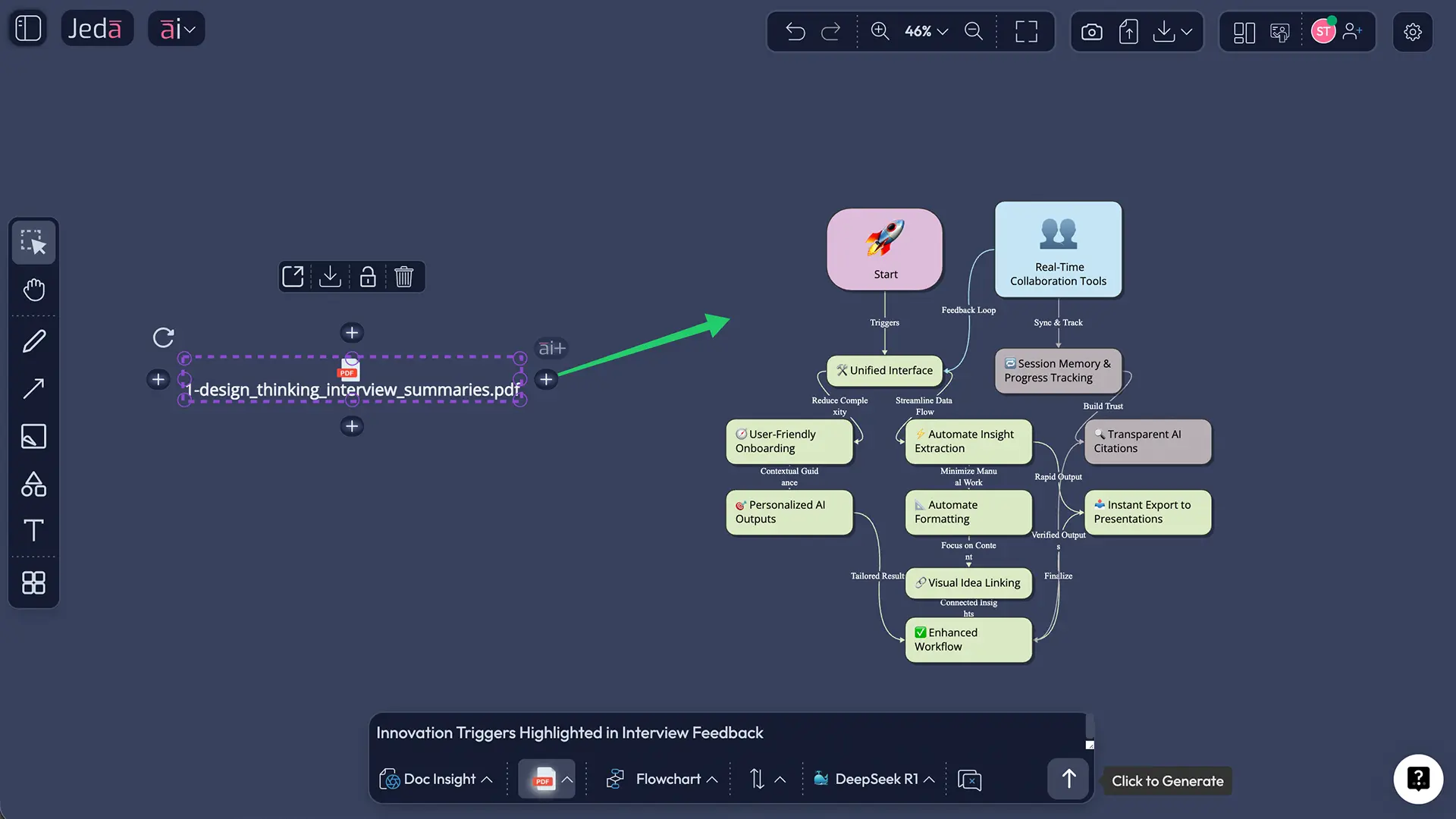The width and height of the screenshot is (1456, 819).
Task: Select the Image insert tool
Action: tap(33, 436)
